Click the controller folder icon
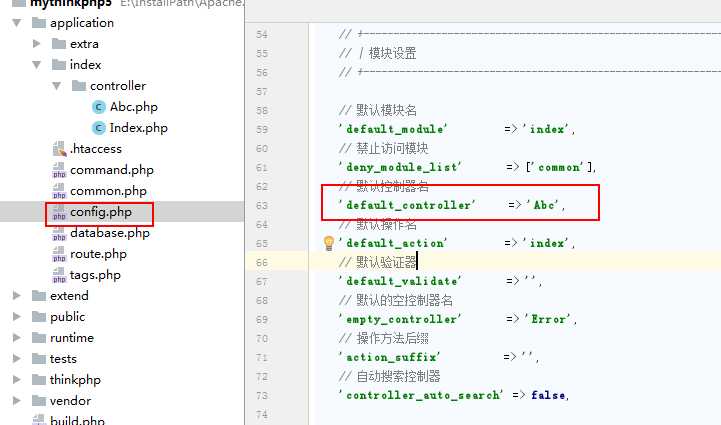This screenshot has height=425, width=721. pos(79,86)
